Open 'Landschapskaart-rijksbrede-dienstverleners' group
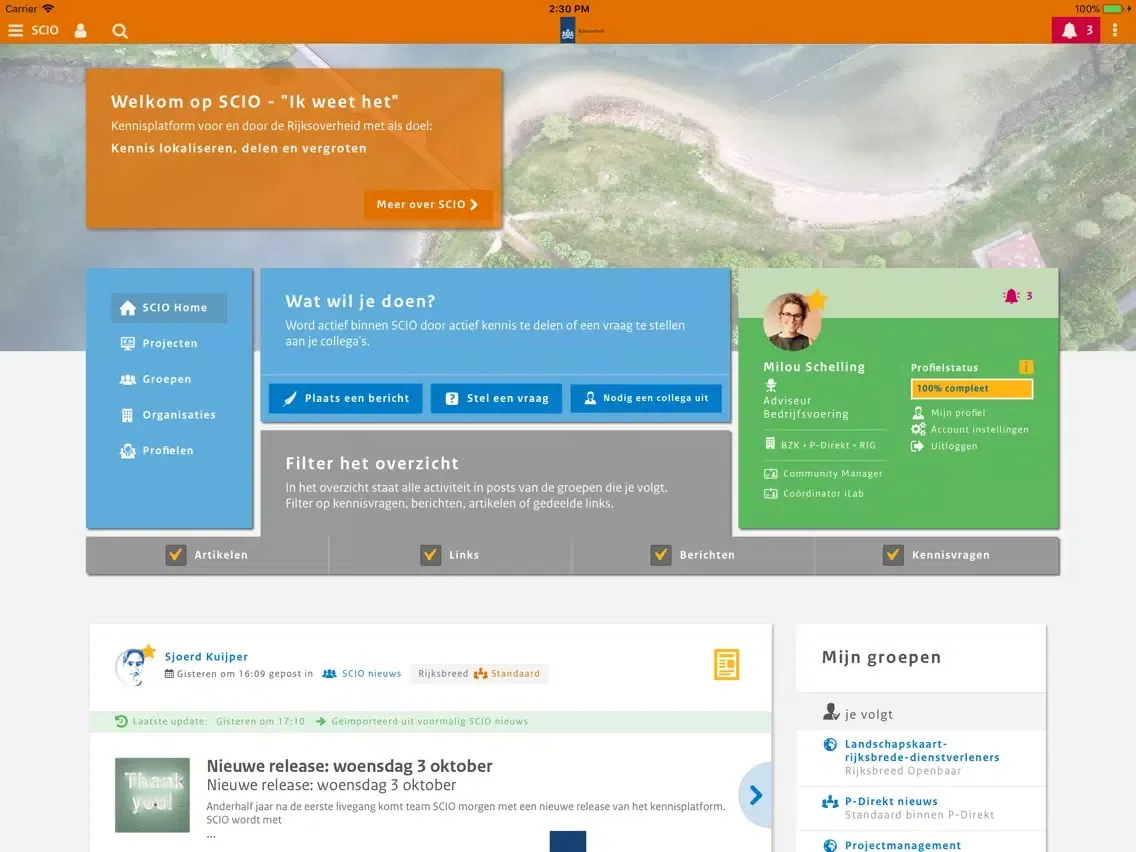This screenshot has height=852, width=1136. 922,751
